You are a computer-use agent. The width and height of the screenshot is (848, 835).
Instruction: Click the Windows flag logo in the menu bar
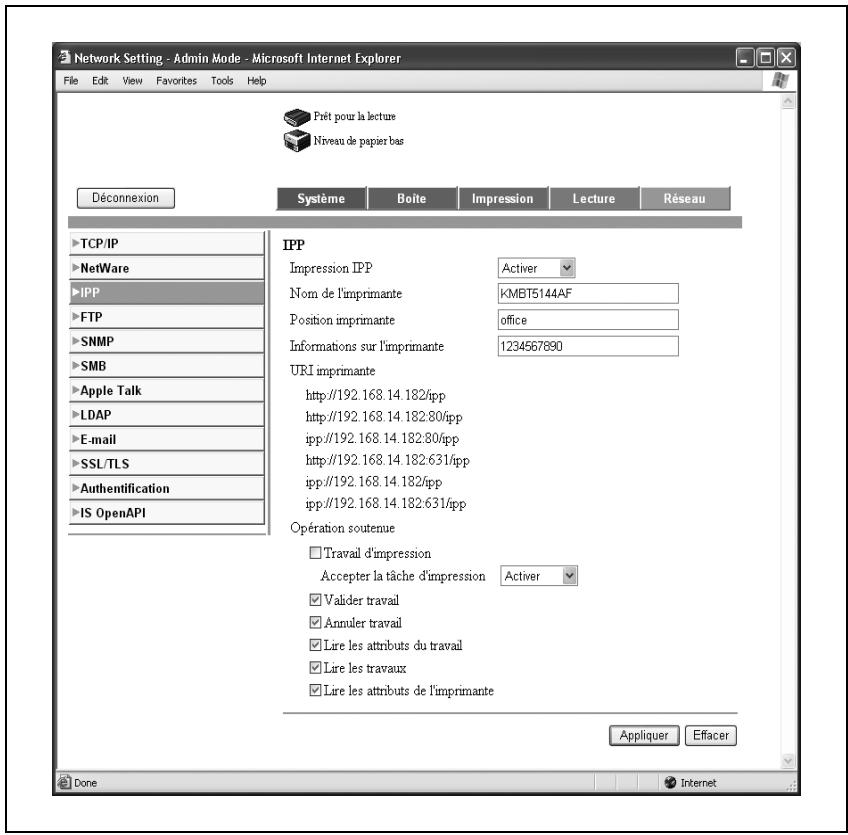(x=779, y=81)
